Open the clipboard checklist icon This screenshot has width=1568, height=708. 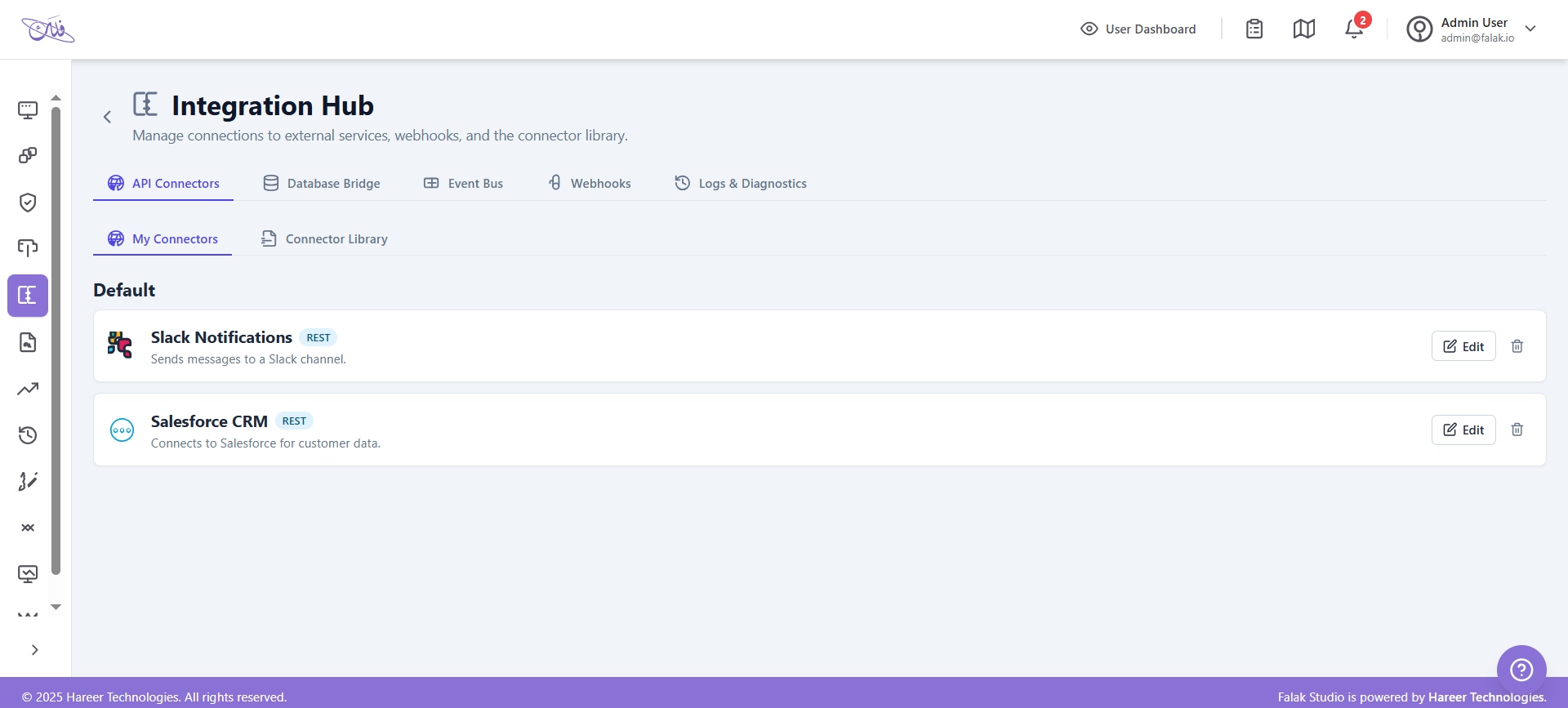click(1254, 29)
